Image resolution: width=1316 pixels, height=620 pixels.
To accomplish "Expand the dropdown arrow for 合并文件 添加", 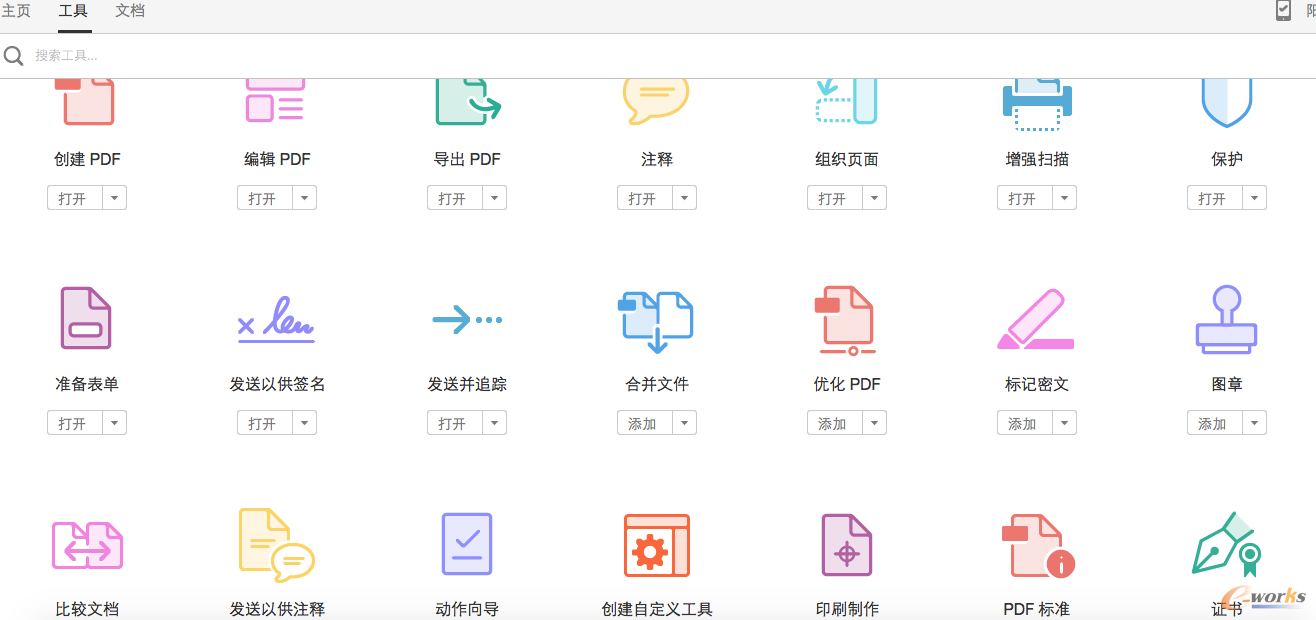I will 684,423.
